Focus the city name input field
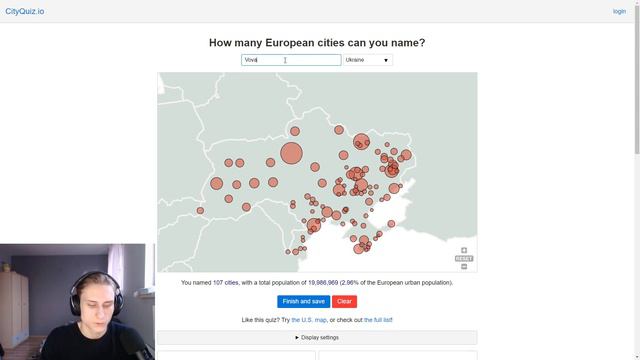The width and height of the screenshot is (640, 360). coord(291,60)
